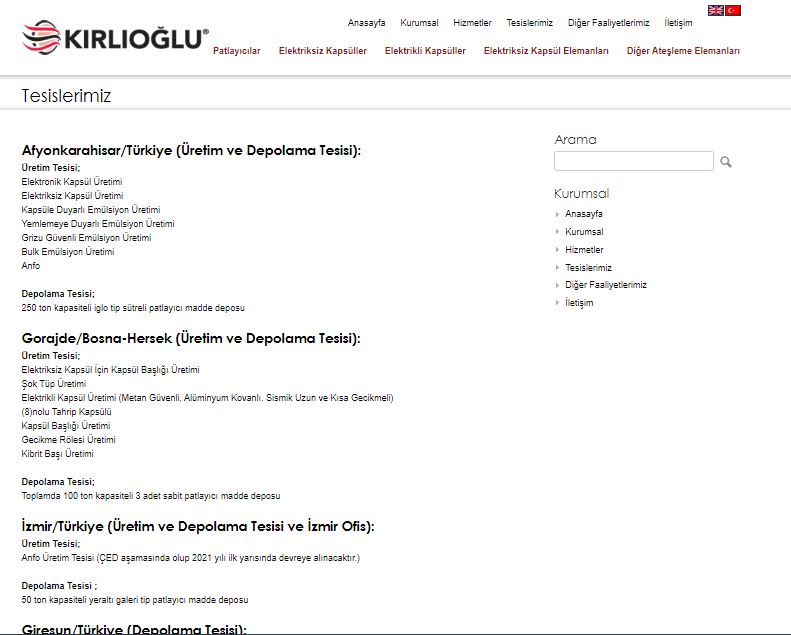Open Elektriksiz Kapsül Elemanları product menu
Image resolution: width=791 pixels, height=635 pixels.
coord(546,50)
